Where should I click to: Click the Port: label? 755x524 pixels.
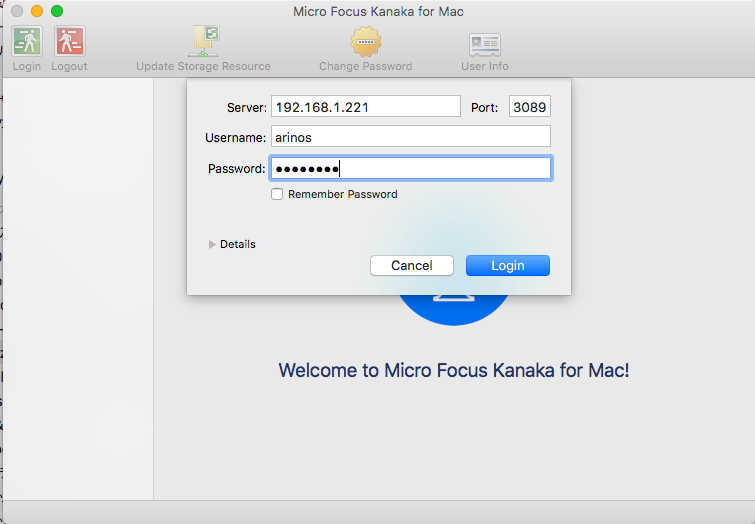484,107
